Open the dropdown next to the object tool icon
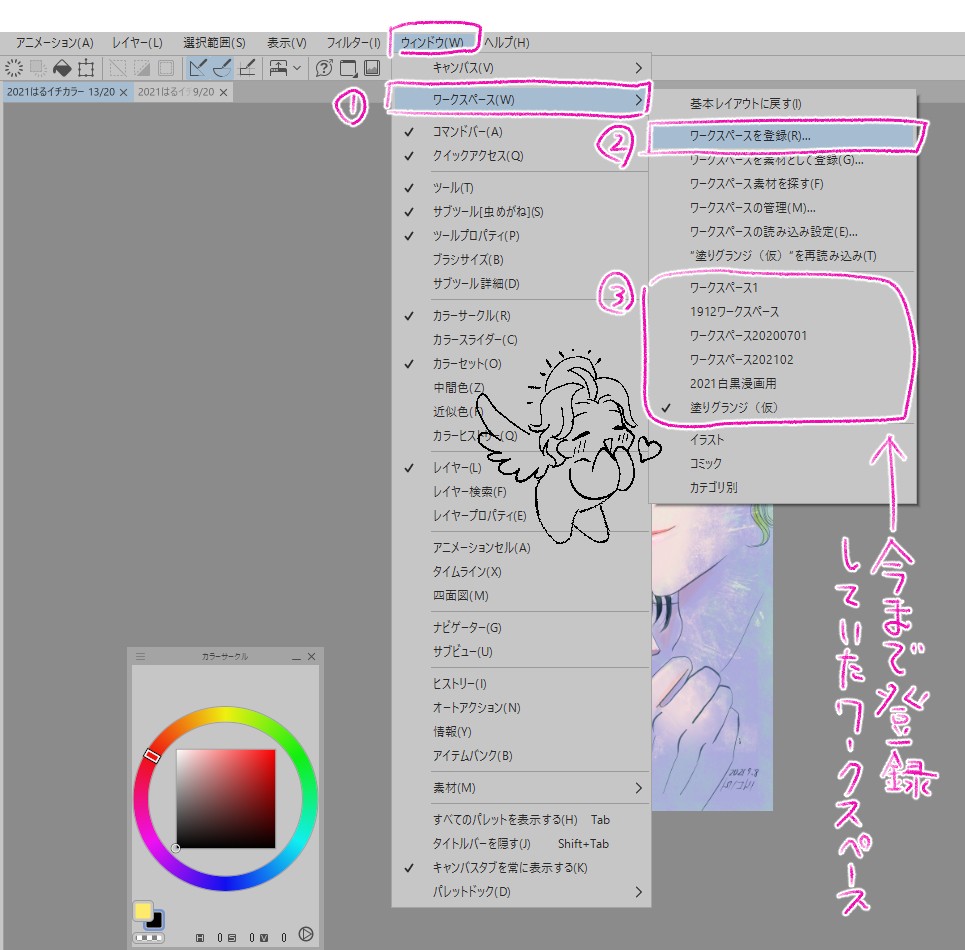 297,68
